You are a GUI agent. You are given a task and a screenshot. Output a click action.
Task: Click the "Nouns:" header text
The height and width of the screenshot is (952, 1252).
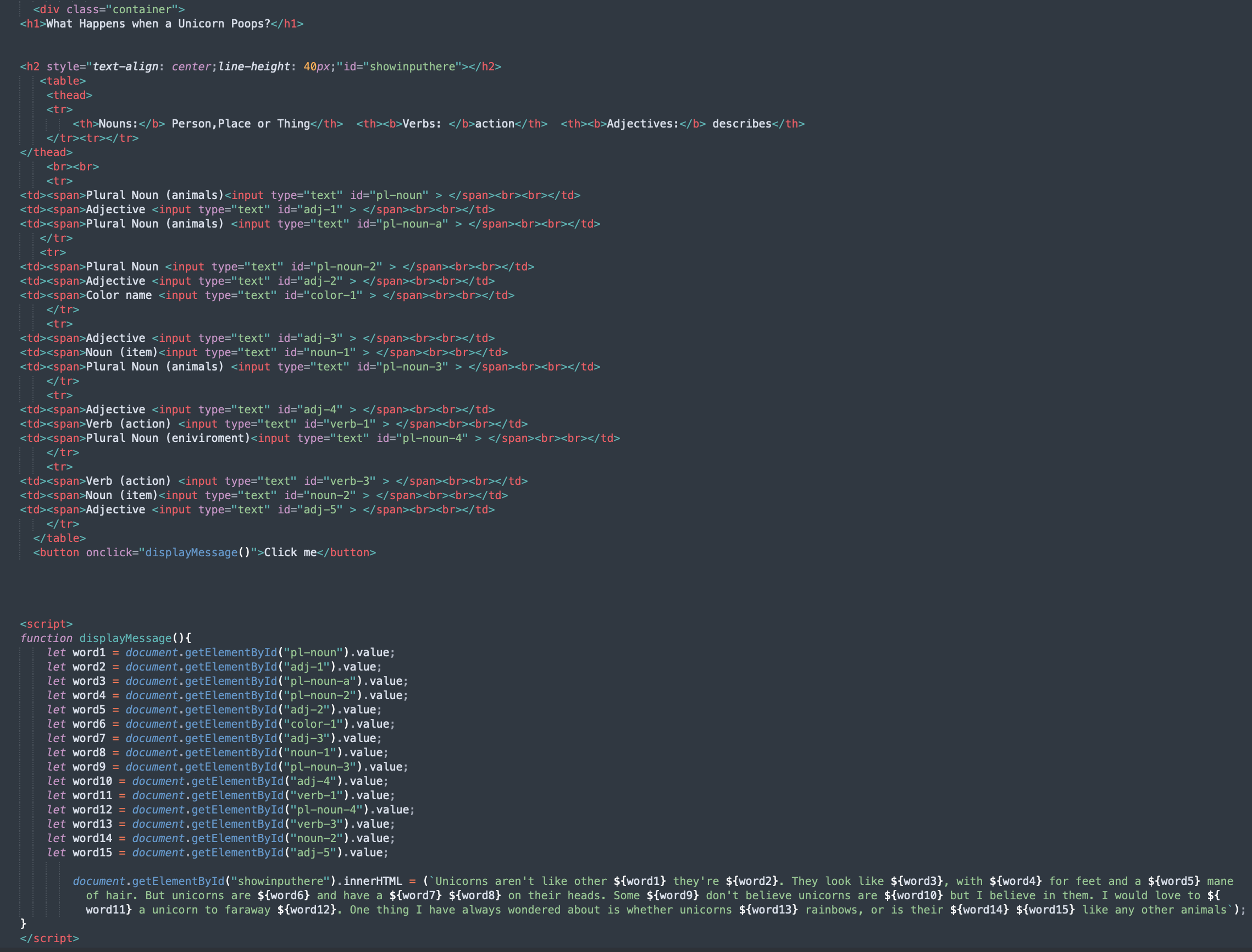(118, 124)
